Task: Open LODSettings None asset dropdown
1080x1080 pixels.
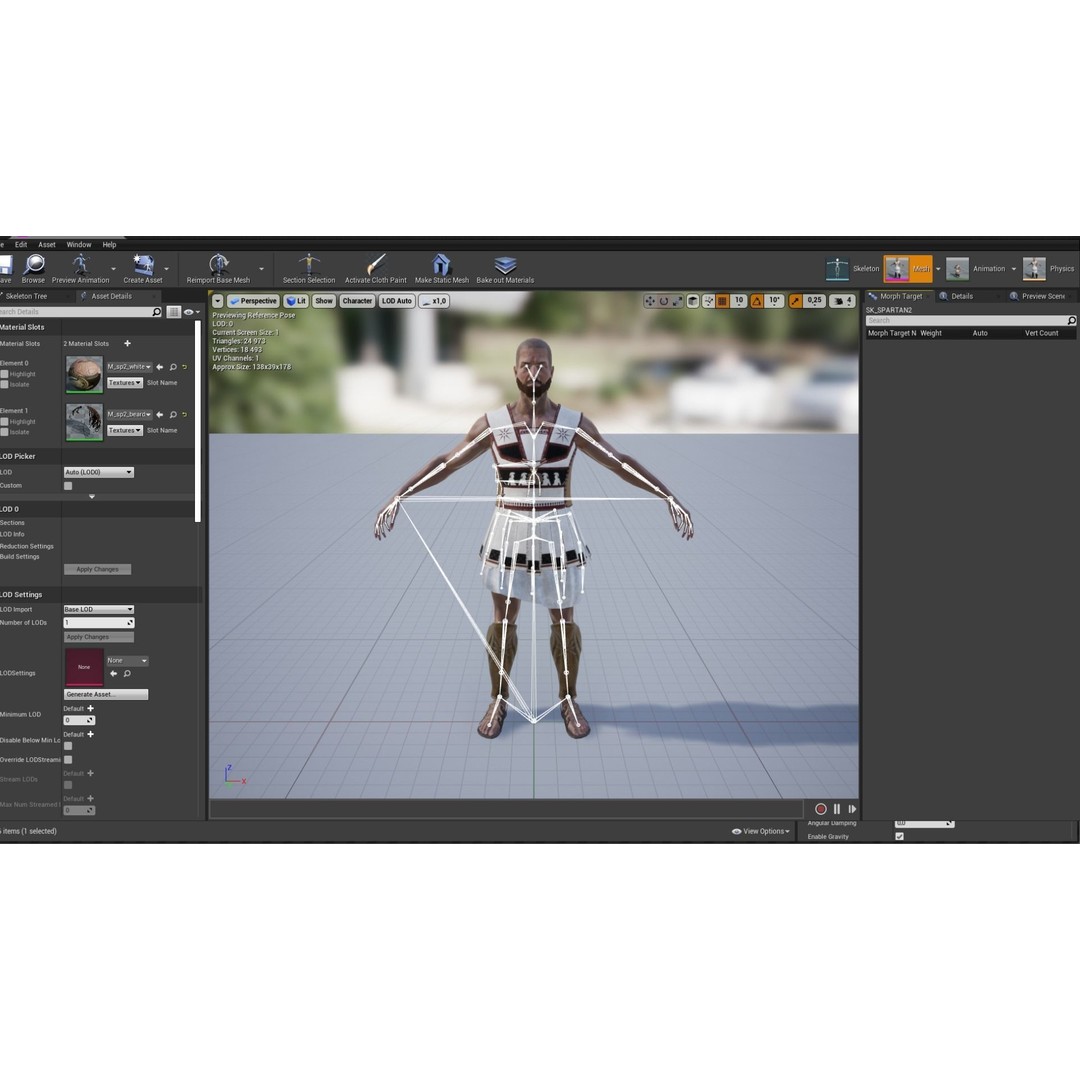Action: click(127, 661)
